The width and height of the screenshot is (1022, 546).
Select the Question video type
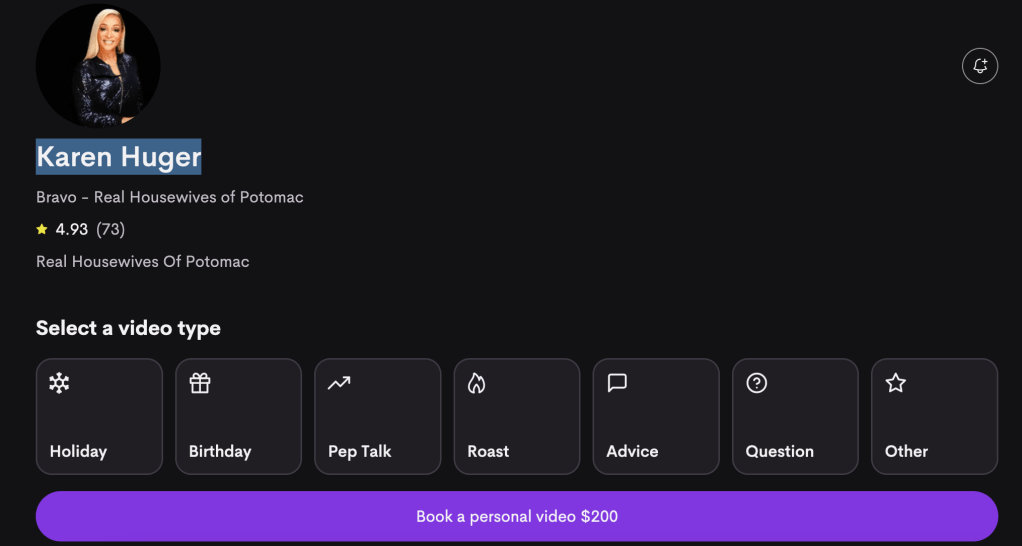[795, 416]
